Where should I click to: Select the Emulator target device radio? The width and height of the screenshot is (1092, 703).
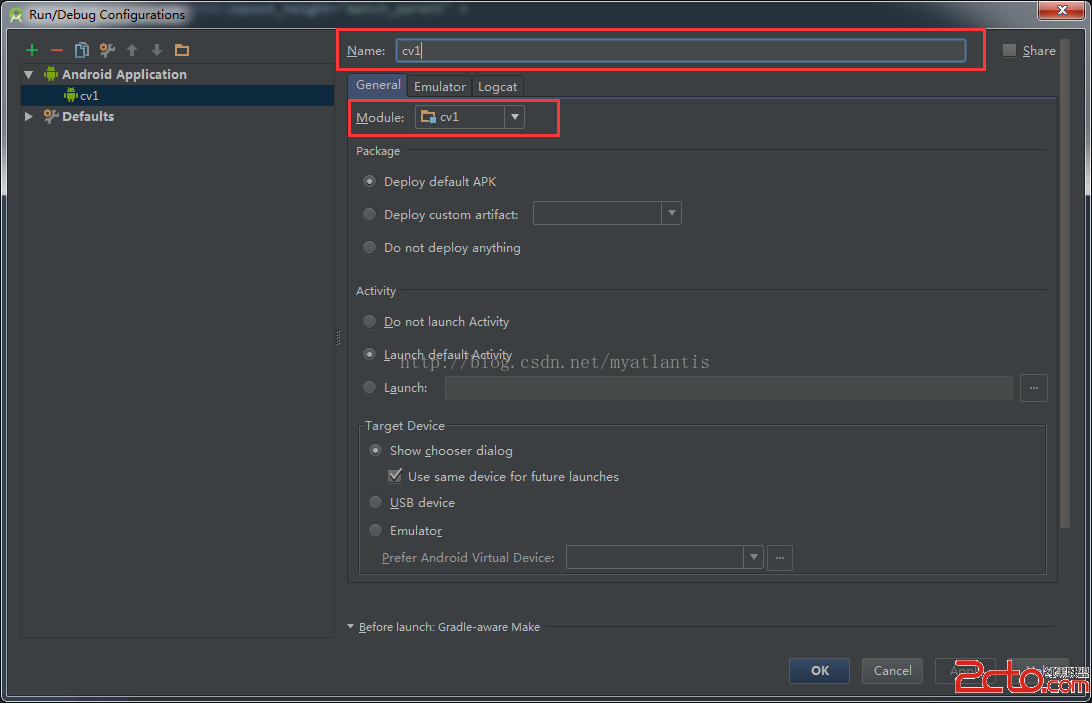[375, 530]
